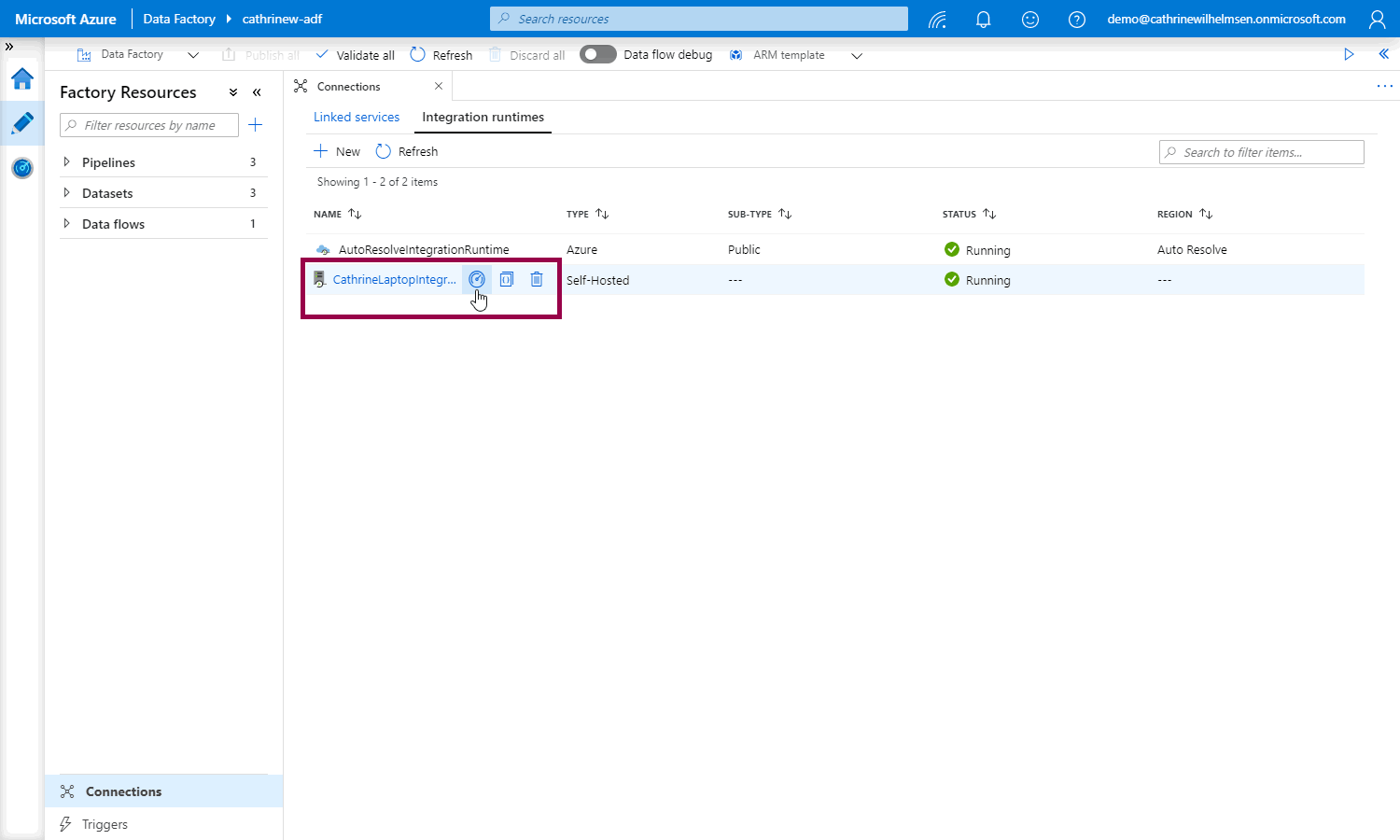1400x840 pixels.
Task: Click the code view icon for the self-hosted runtime
Action: pos(507,279)
